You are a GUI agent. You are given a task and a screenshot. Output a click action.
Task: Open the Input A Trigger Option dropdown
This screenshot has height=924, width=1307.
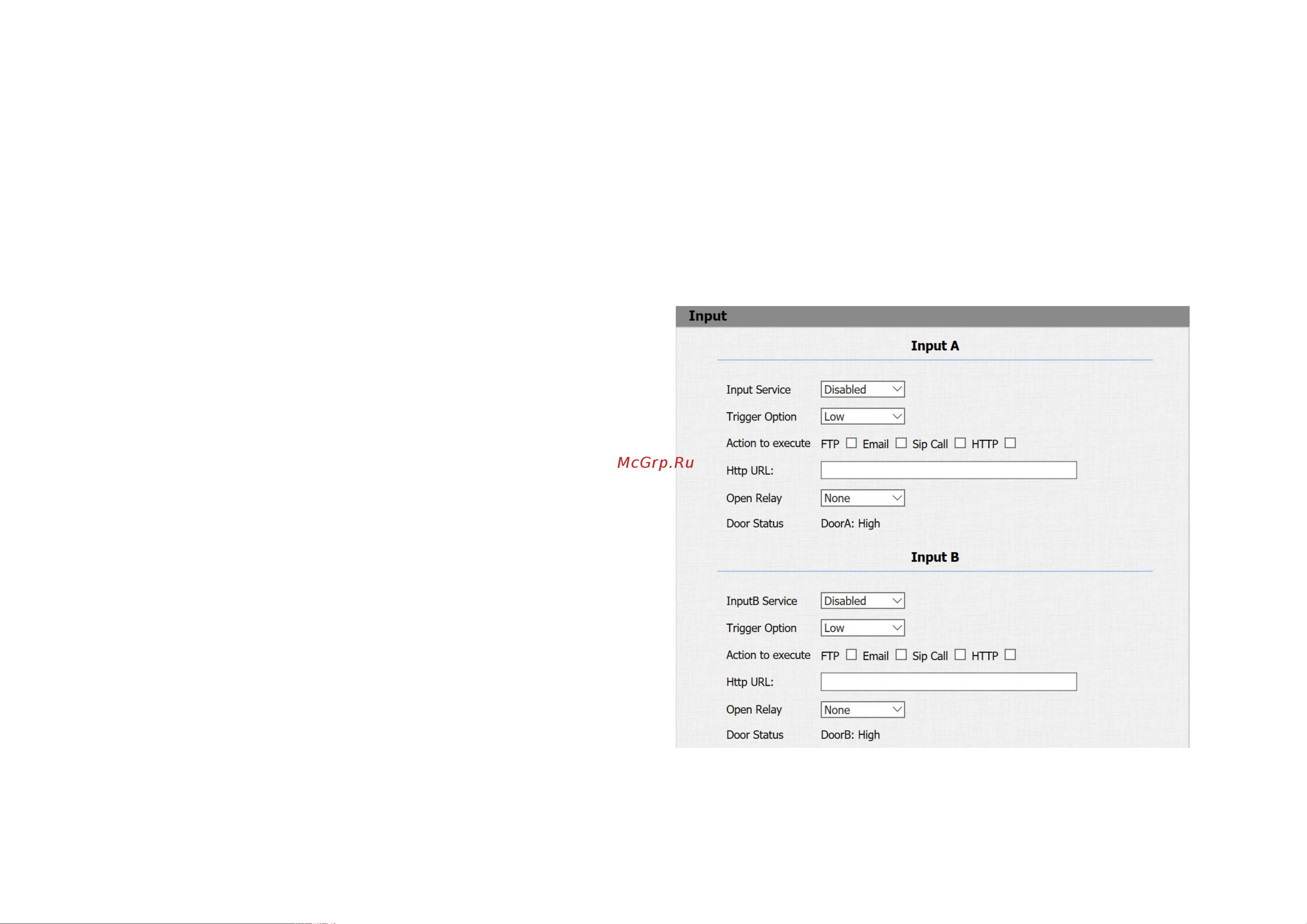(862, 416)
